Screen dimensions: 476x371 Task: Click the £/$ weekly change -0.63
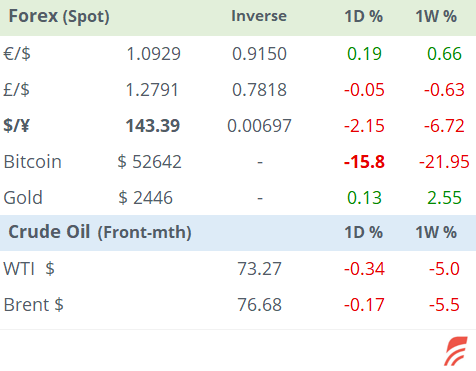[x=444, y=90]
